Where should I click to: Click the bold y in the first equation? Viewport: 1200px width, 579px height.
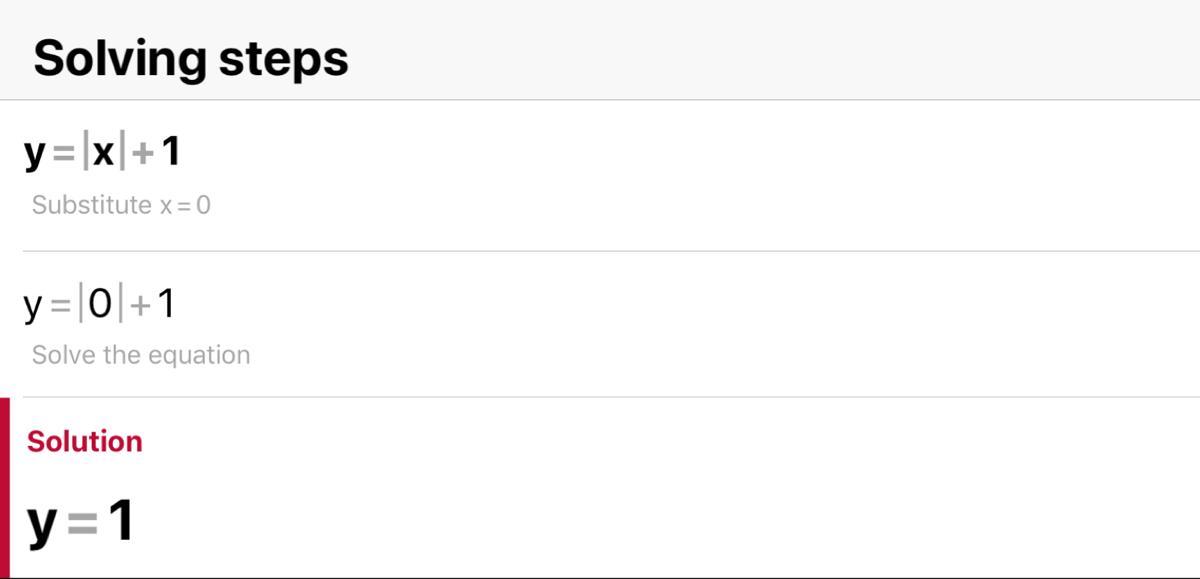(x=35, y=153)
